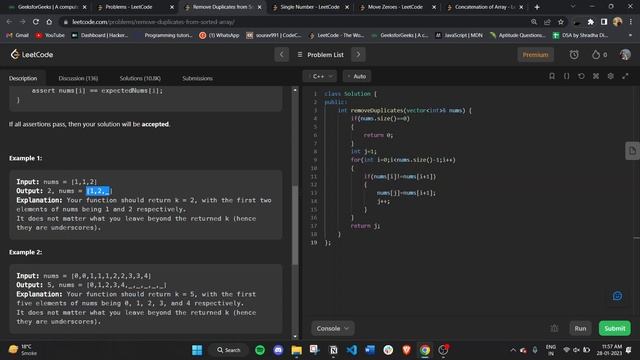This screenshot has height=360, width=640.
Task: Click the Run button
Action: pos(580,328)
